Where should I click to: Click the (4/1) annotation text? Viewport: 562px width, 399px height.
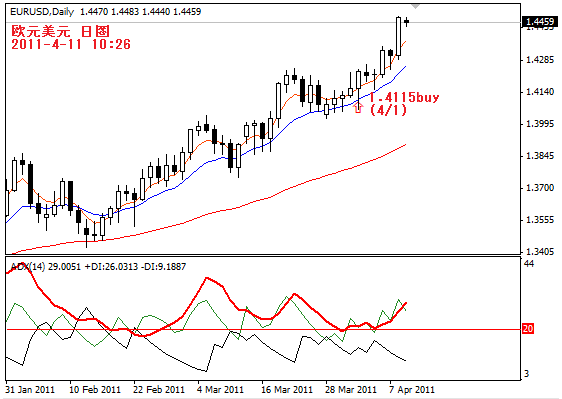pyautogui.click(x=389, y=110)
